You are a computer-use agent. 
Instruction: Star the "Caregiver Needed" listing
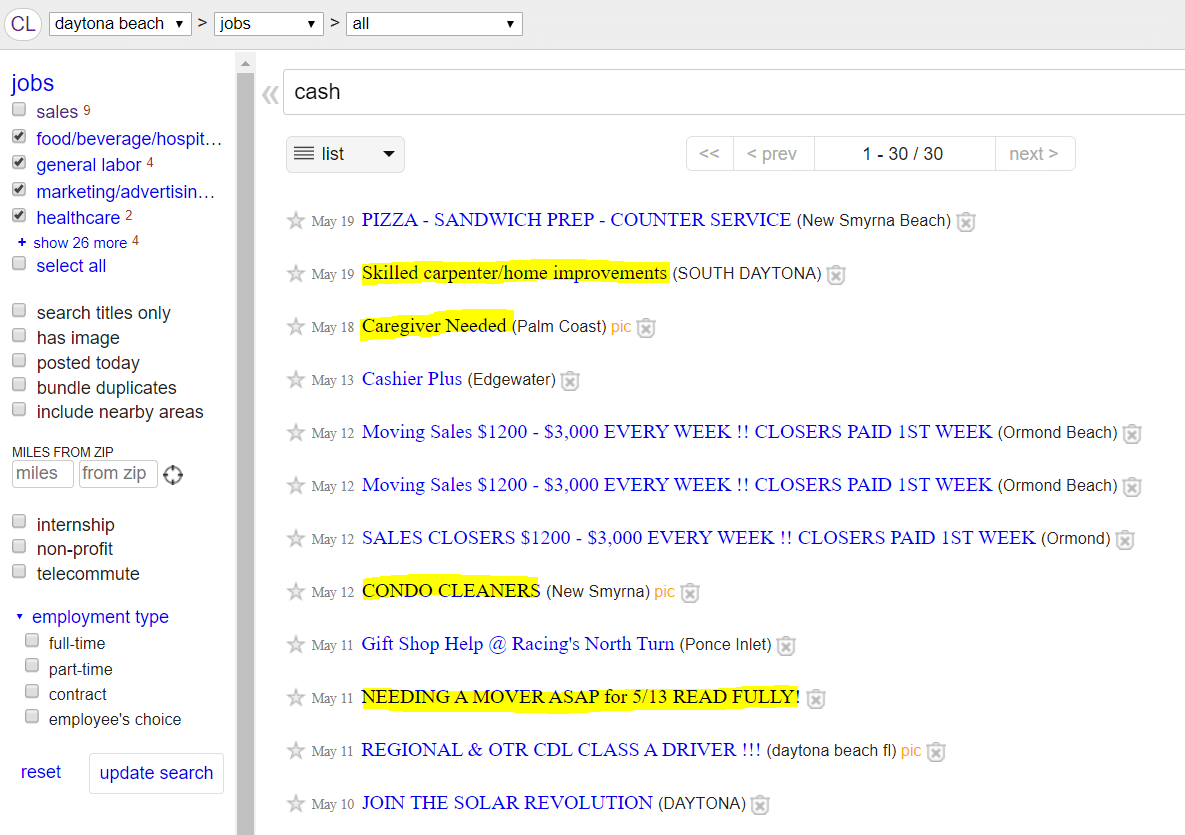pos(296,327)
